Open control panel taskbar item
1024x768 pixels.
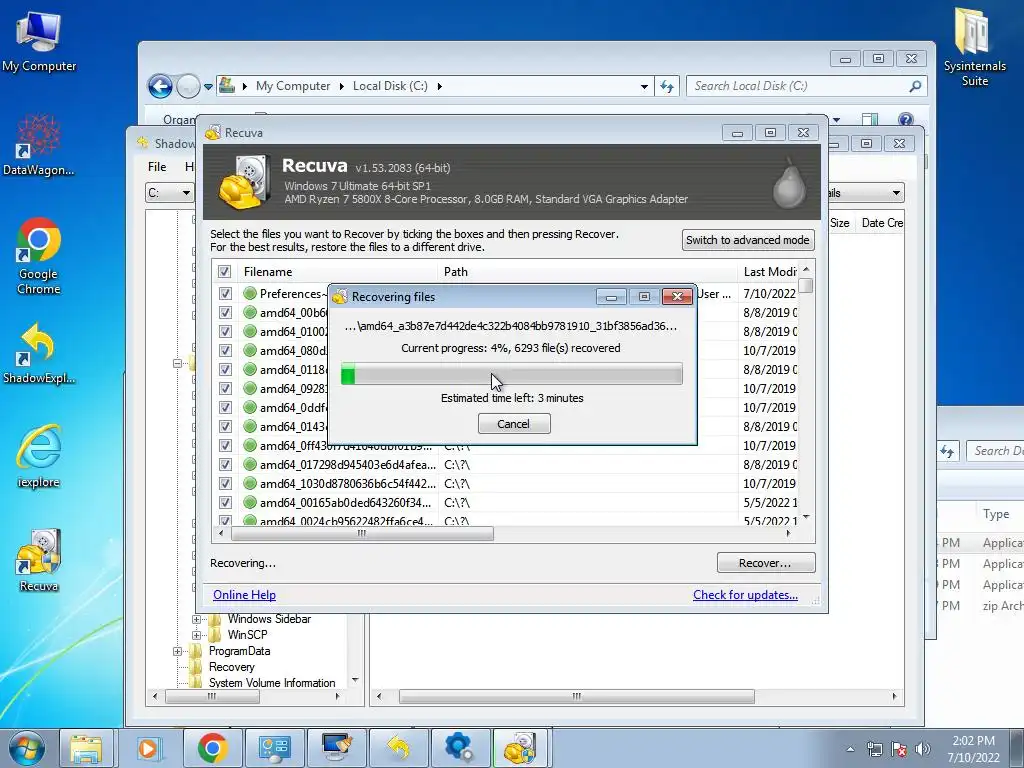(274, 748)
